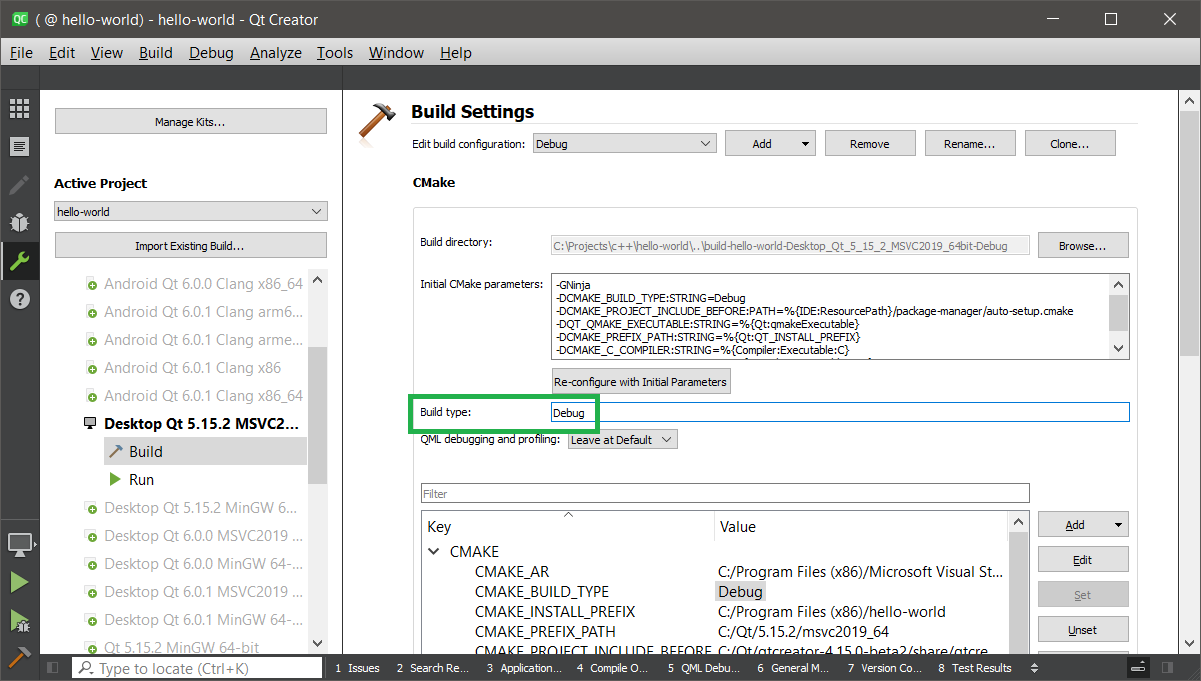Screen dimensions: 1201x681
Task: Click the Initial CMake parameters scrollbar
Action: tap(1119, 315)
